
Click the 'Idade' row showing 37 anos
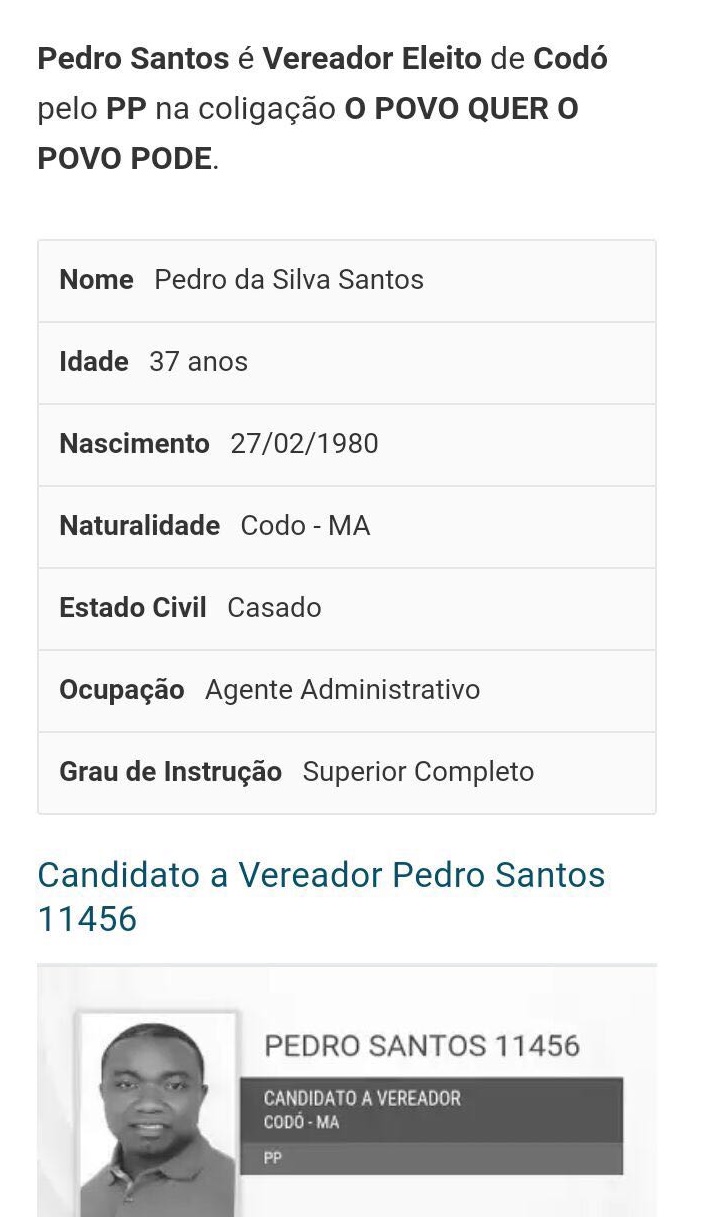346,362
